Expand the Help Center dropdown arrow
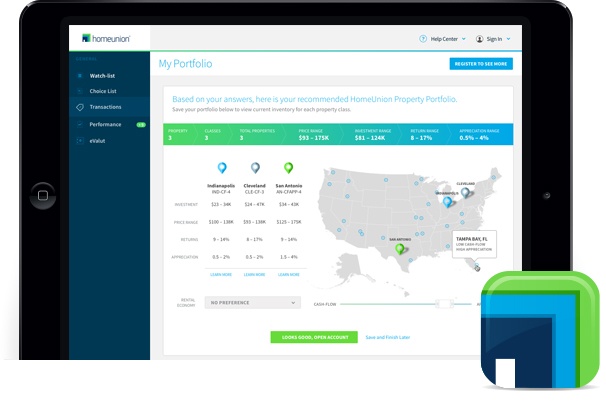This screenshot has height=402, width=606. [464, 39]
